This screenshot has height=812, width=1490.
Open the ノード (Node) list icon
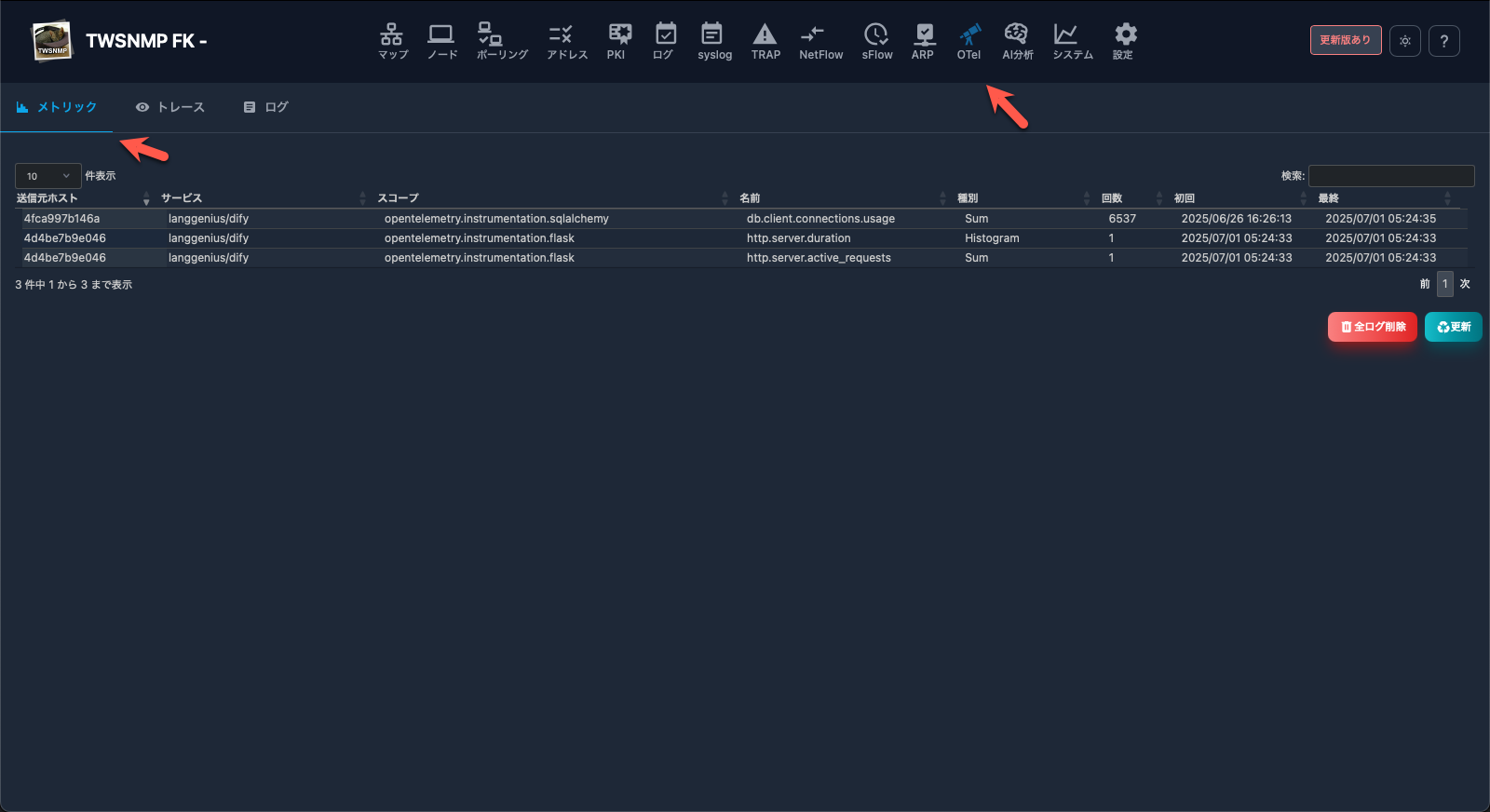click(441, 41)
